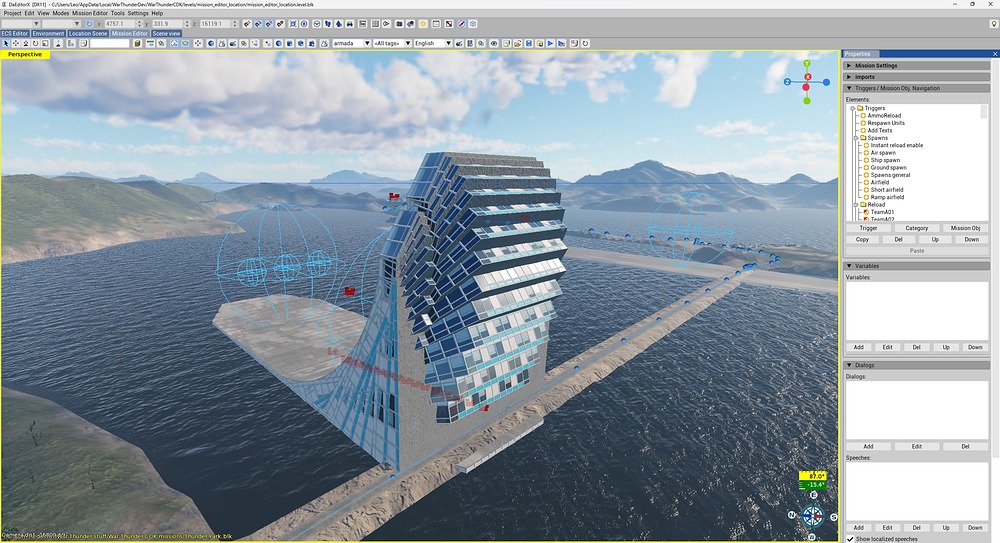Screen dimensions: 1000x543
Task: Click the eye icon in second toolbar
Action: [x=494, y=43]
